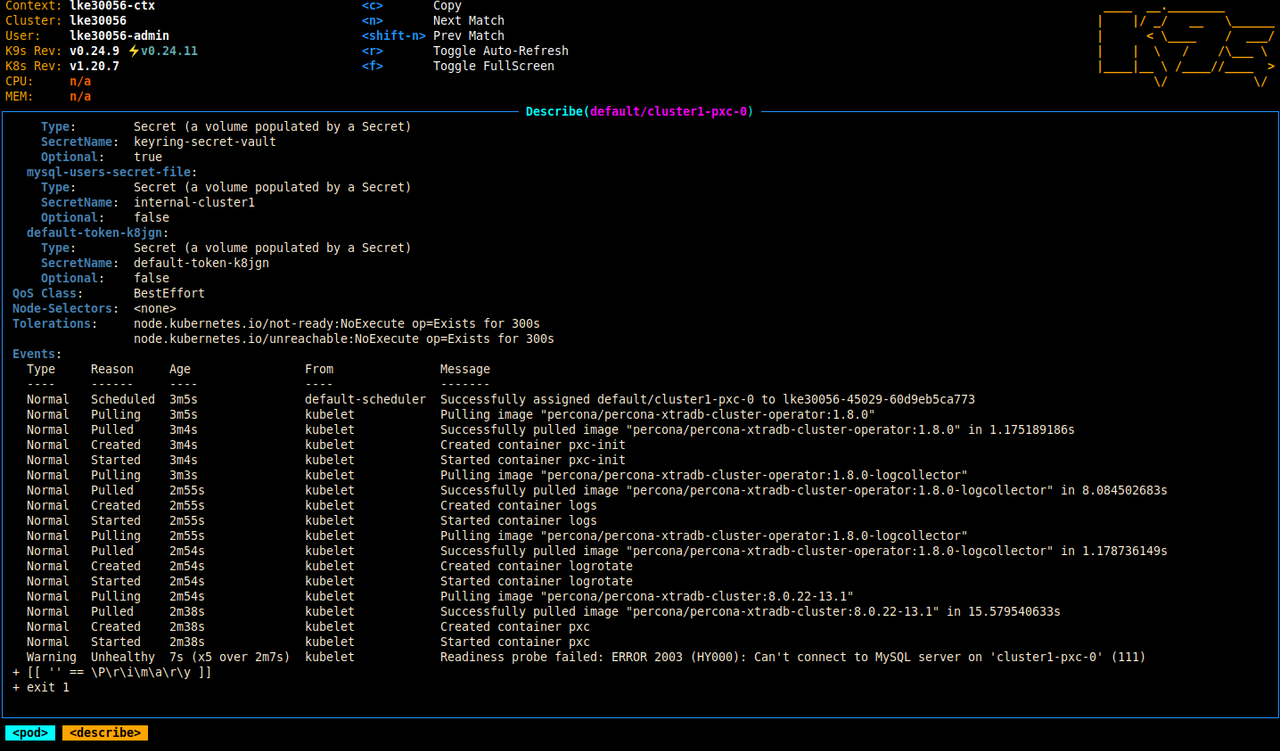This screenshot has height=751, width=1280.
Task: Click the context value lke30056-ctx
Action: pos(112,6)
